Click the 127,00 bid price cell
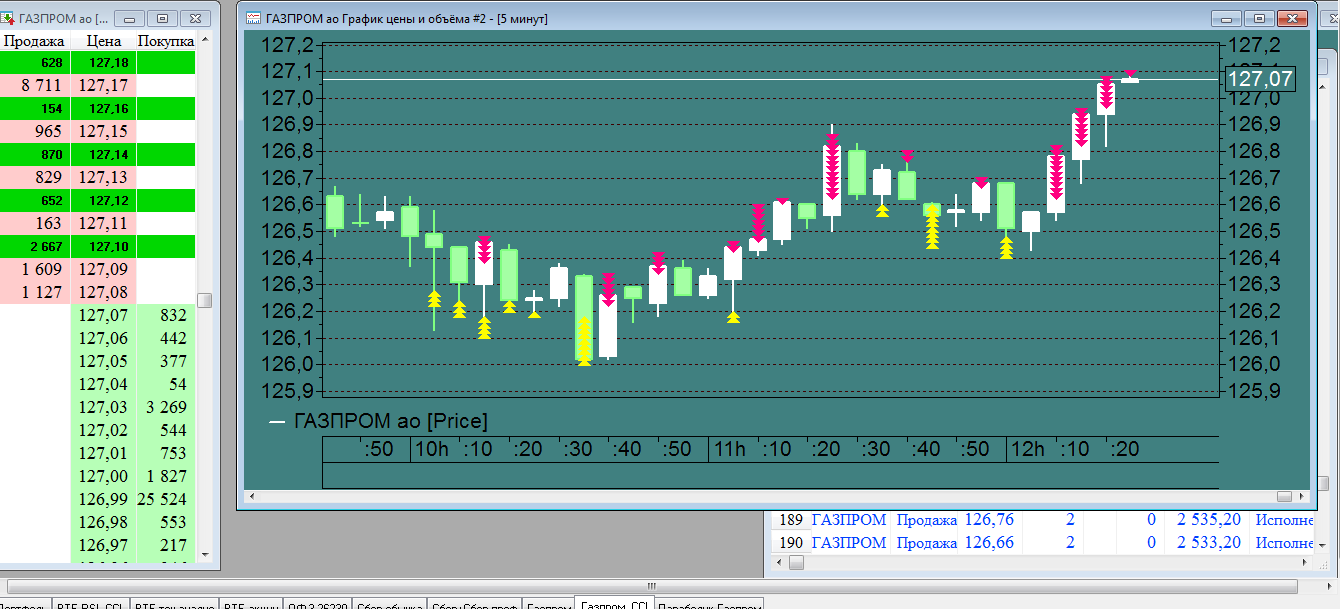 [x=104, y=477]
